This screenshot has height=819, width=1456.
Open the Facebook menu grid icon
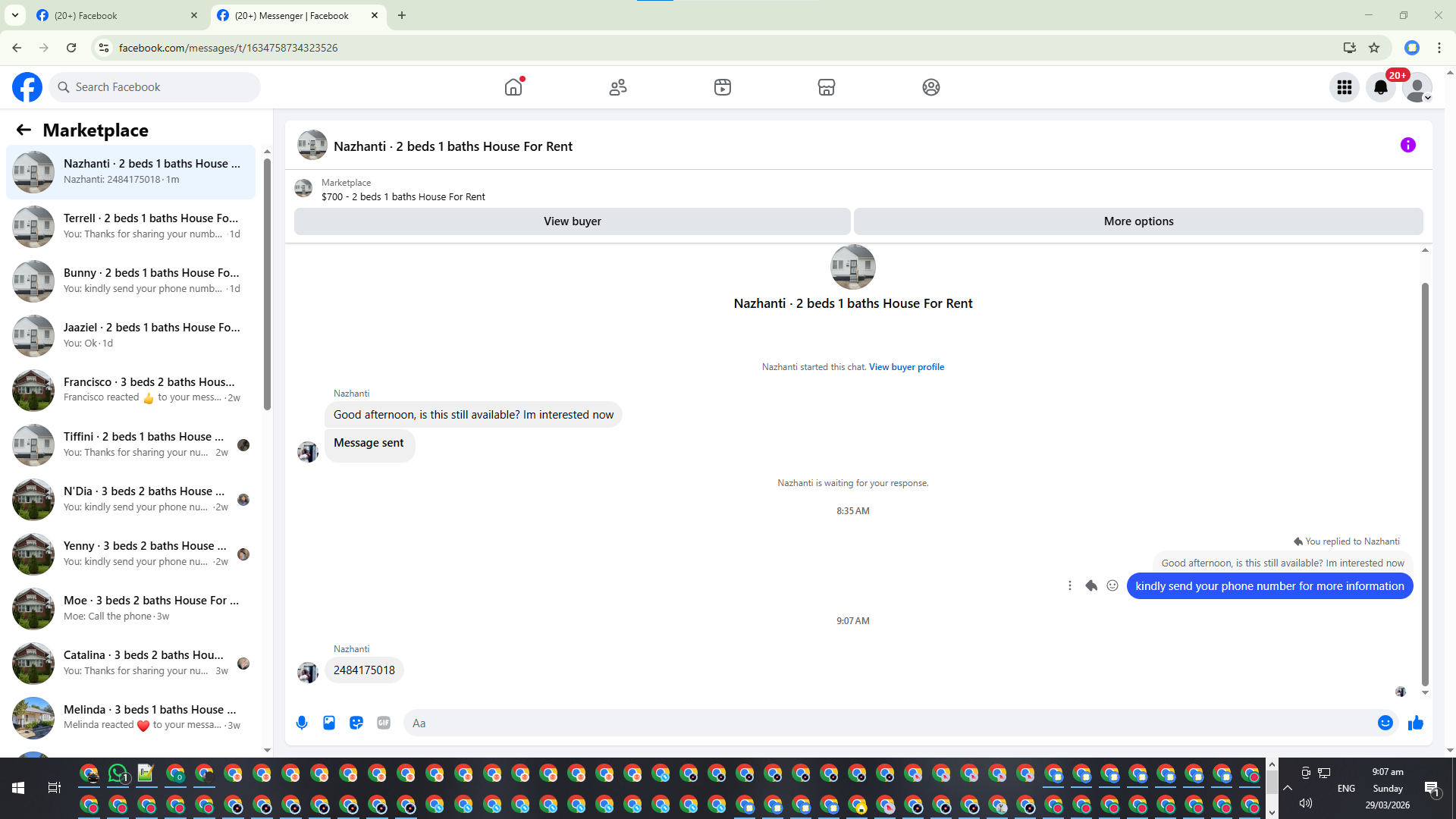pos(1345,87)
